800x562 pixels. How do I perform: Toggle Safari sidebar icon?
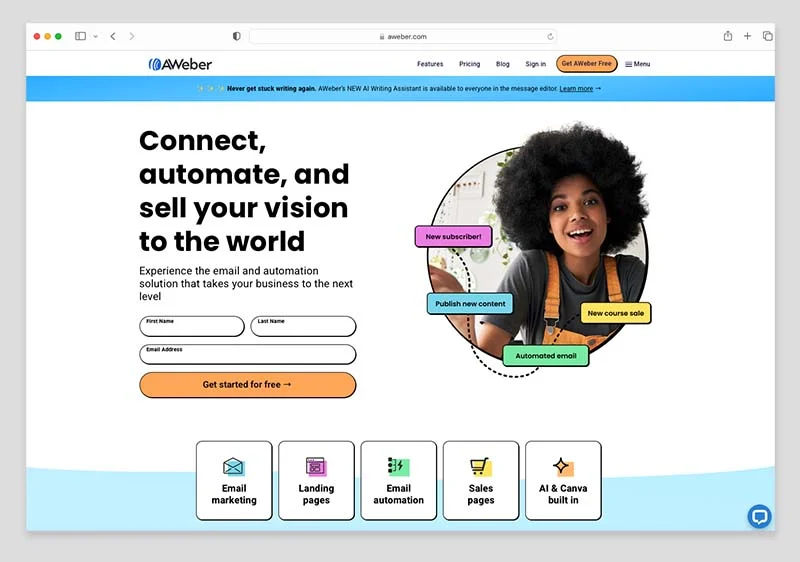point(80,36)
